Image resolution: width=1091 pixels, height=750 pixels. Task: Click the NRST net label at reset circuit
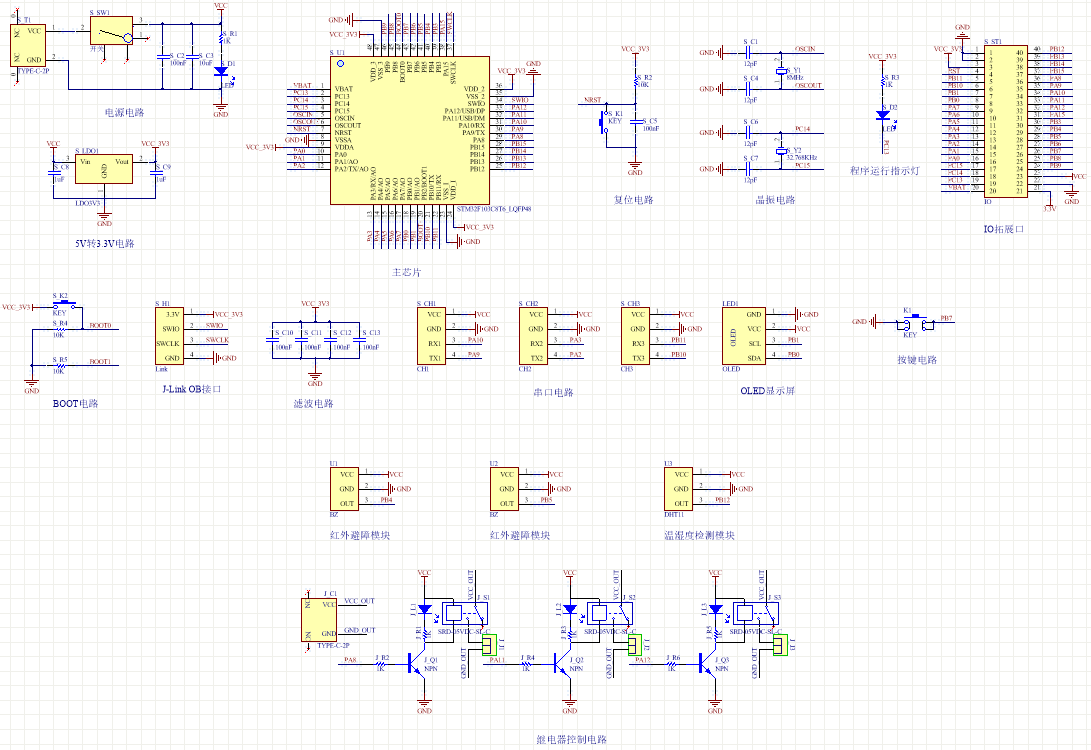[x=593, y=100]
